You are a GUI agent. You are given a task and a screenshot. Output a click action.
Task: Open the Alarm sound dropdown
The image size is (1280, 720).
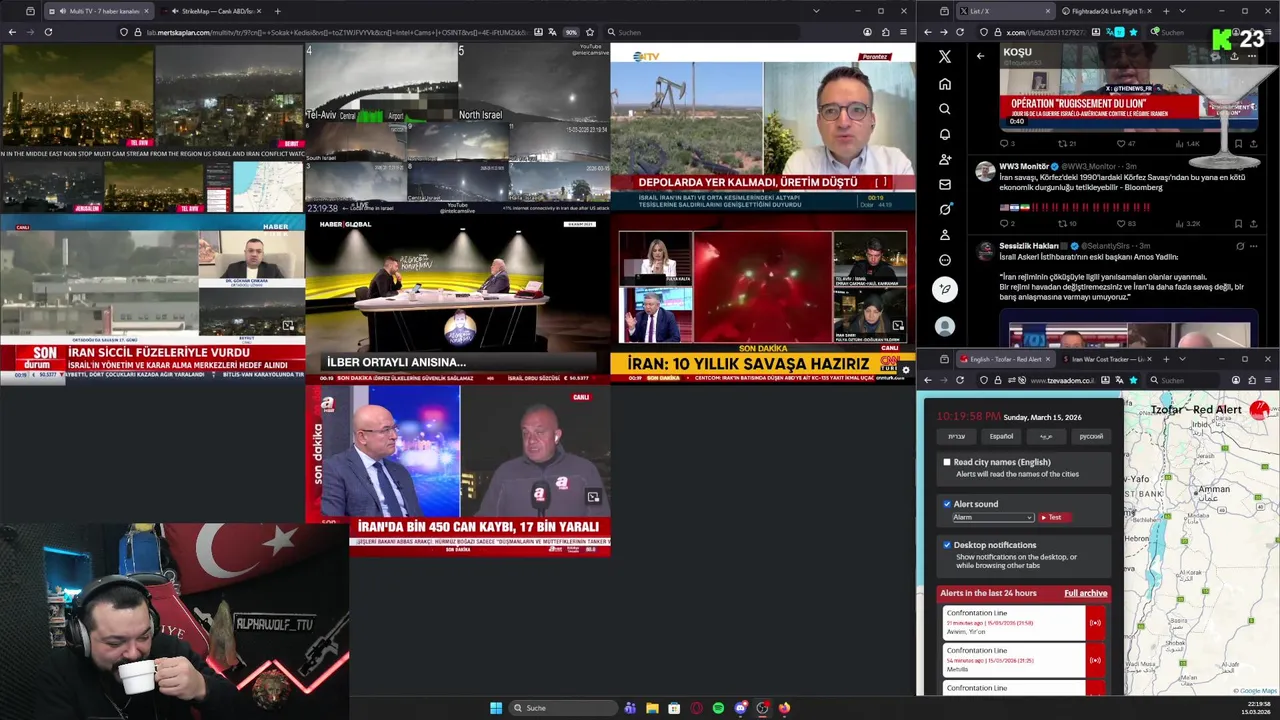pyautogui.click(x=992, y=517)
